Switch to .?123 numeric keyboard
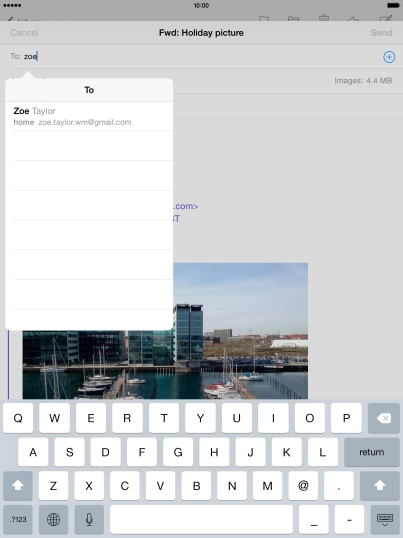Screen dimensions: 403x538 pos(18,519)
